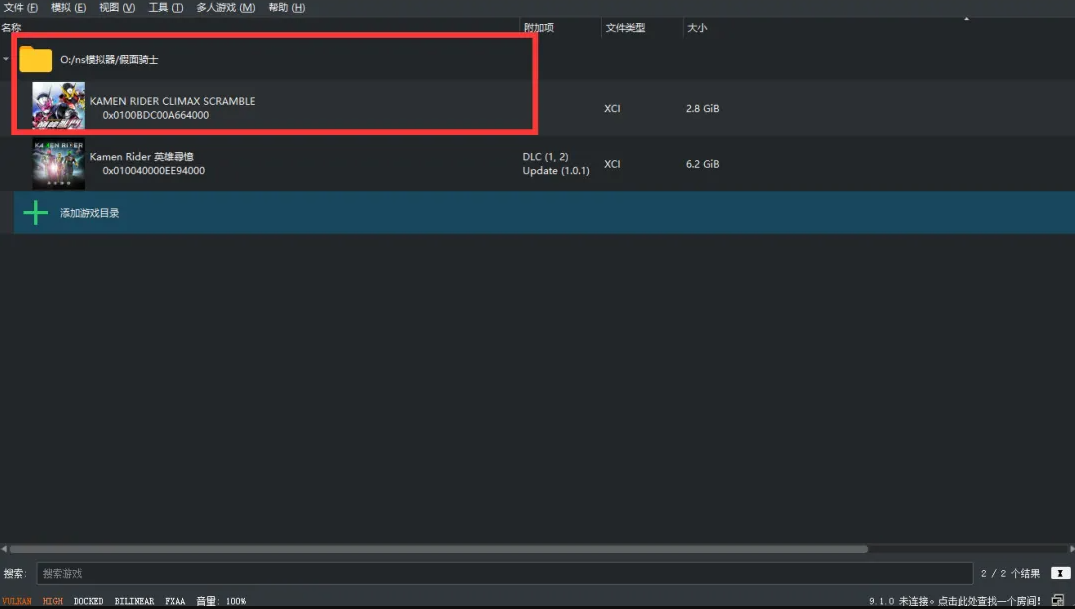The width and height of the screenshot is (1075, 609).
Task: Click the clear search filter button
Action: pos(1061,573)
